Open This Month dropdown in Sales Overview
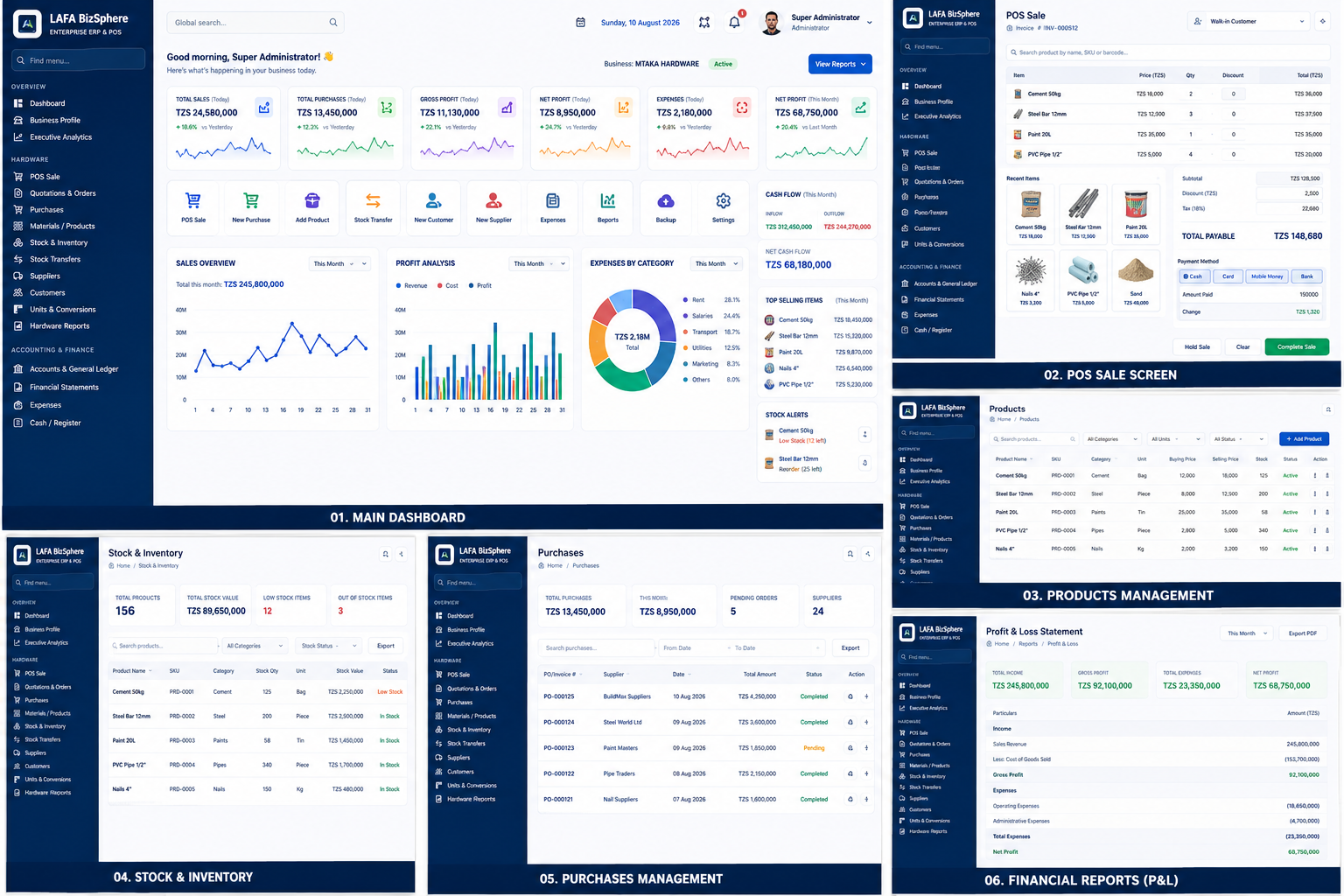 click(x=339, y=263)
